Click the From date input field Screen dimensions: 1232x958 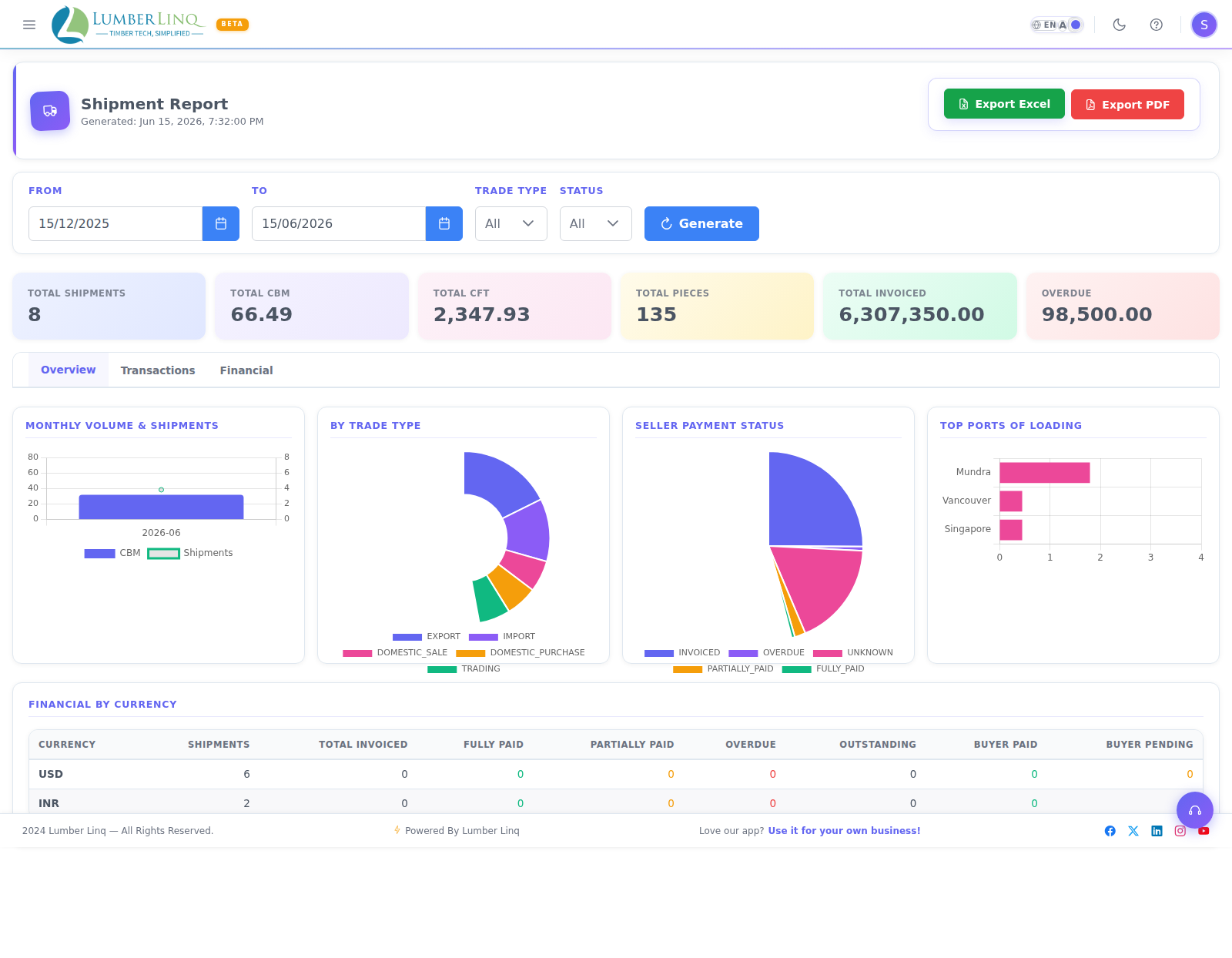[x=115, y=223]
